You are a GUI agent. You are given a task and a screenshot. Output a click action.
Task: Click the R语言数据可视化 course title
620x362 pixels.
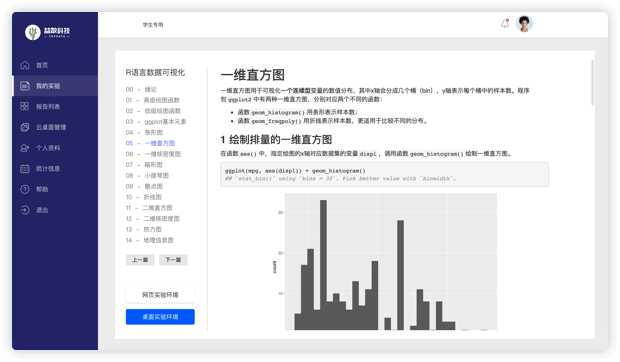pos(155,72)
